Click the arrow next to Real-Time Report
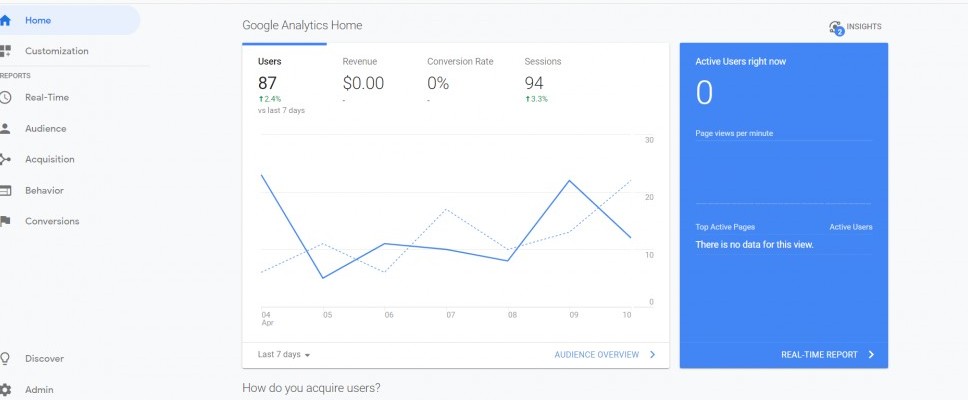This screenshot has width=968, height=400. 871,354
